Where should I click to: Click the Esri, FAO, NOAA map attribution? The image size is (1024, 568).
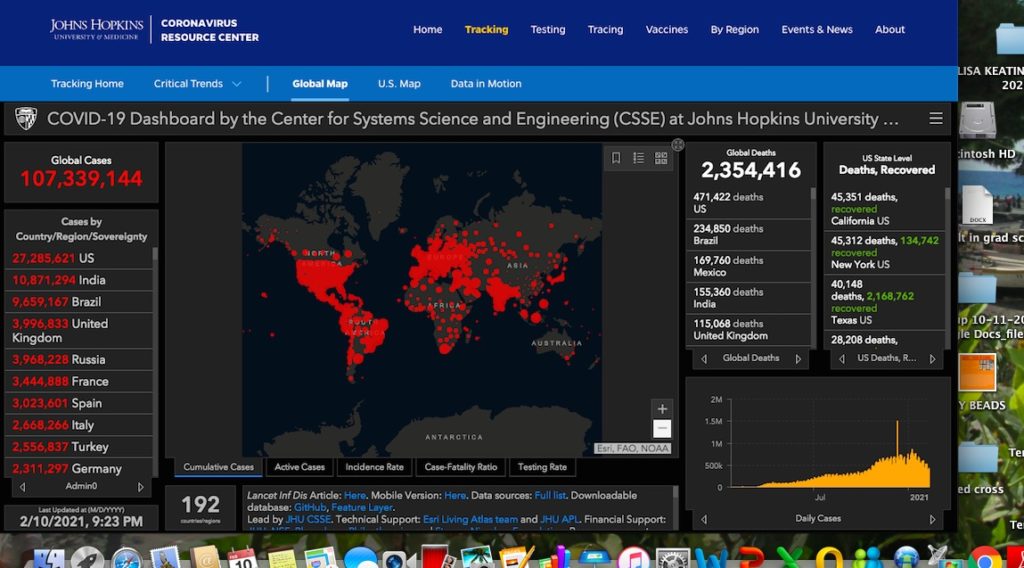tap(632, 449)
